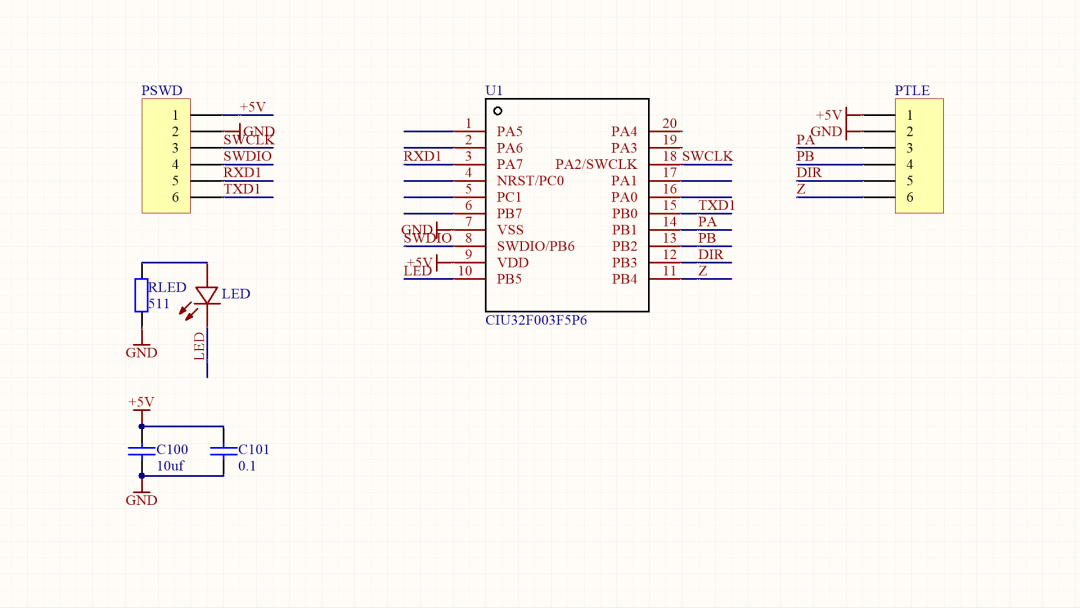Select the GND power port at PSWD pin 2
This screenshot has width=1080, height=608.
coord(256,131)
